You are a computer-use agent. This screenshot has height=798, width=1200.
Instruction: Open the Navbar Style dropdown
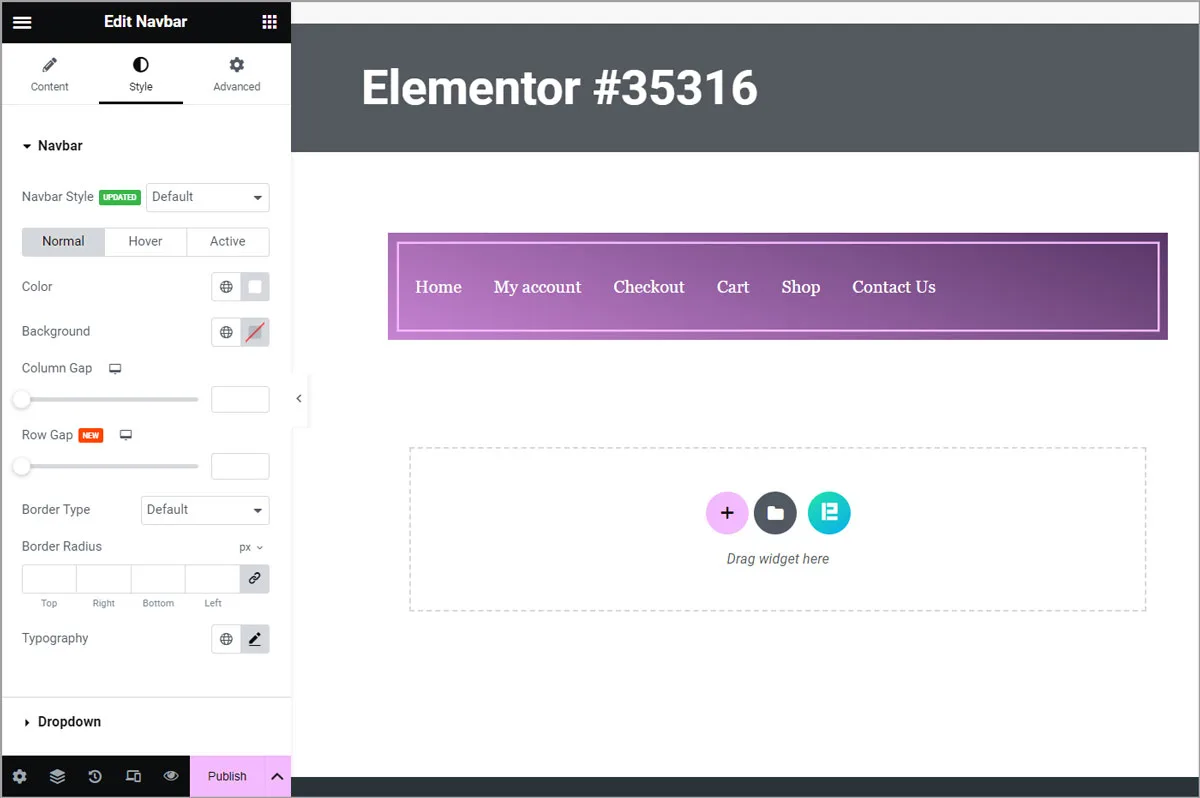pyautogui.click(x=208, y=197)
